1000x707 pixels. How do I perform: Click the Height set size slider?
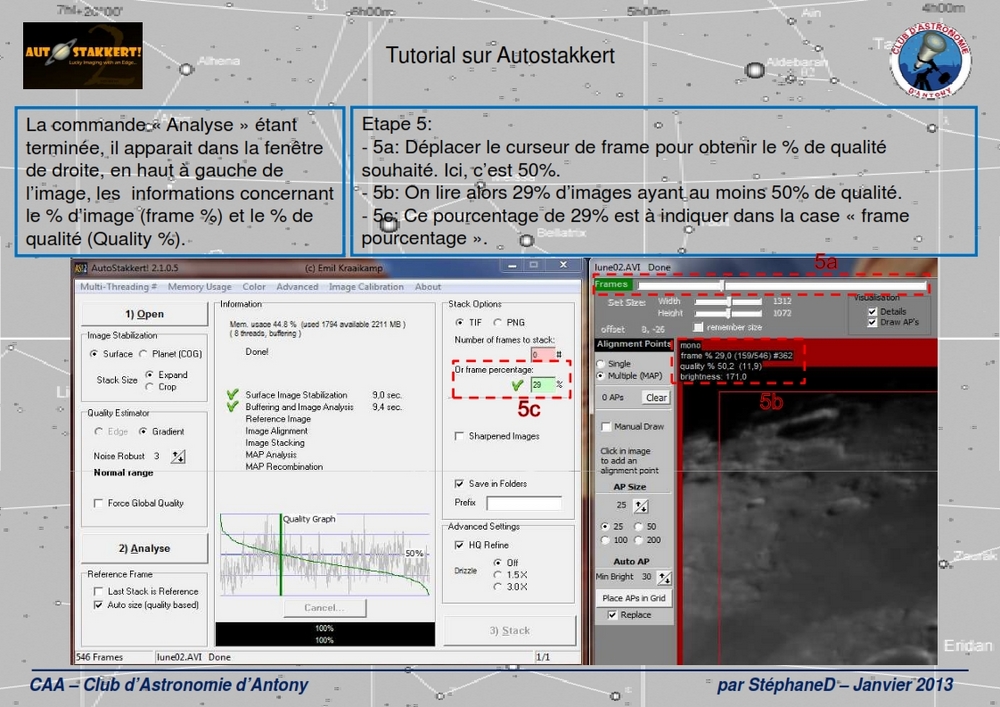pos(728,313)
